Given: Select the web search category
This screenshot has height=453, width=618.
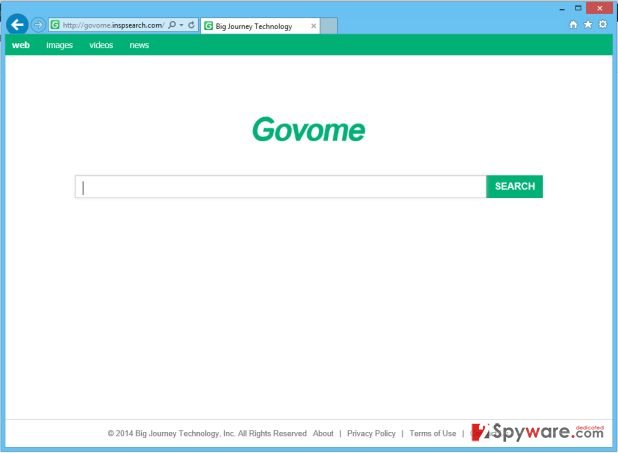Looking at the screenshot, I should pos(21,45).
